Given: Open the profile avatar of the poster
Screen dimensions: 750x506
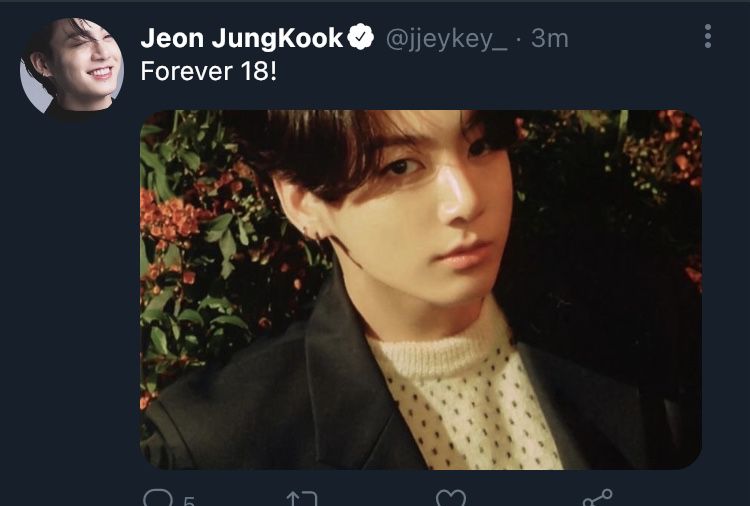Looking at the screenshot, I should (71, 68).
